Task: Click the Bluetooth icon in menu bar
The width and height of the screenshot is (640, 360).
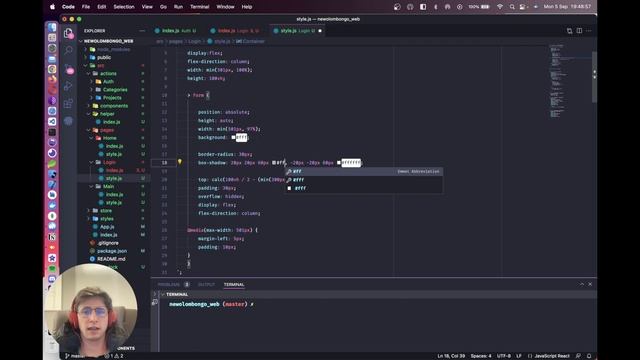Action: point(436,7)
